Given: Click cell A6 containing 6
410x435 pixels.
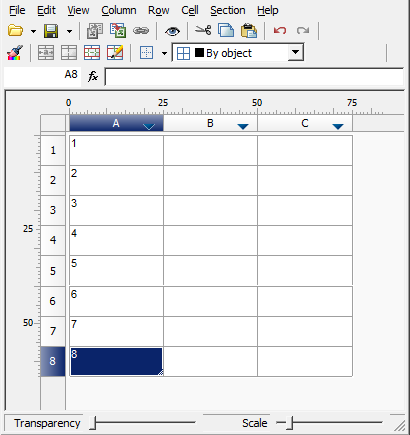Looking at the screenshot, I should (x=116, y=301).
